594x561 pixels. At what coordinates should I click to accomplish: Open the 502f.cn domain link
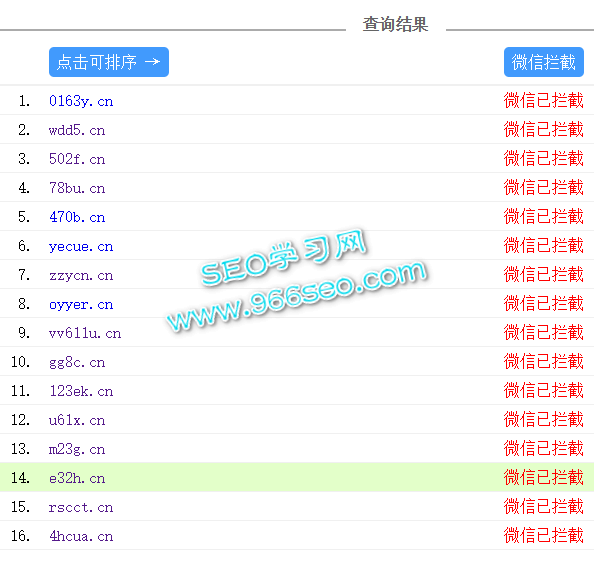click(77, 159)
